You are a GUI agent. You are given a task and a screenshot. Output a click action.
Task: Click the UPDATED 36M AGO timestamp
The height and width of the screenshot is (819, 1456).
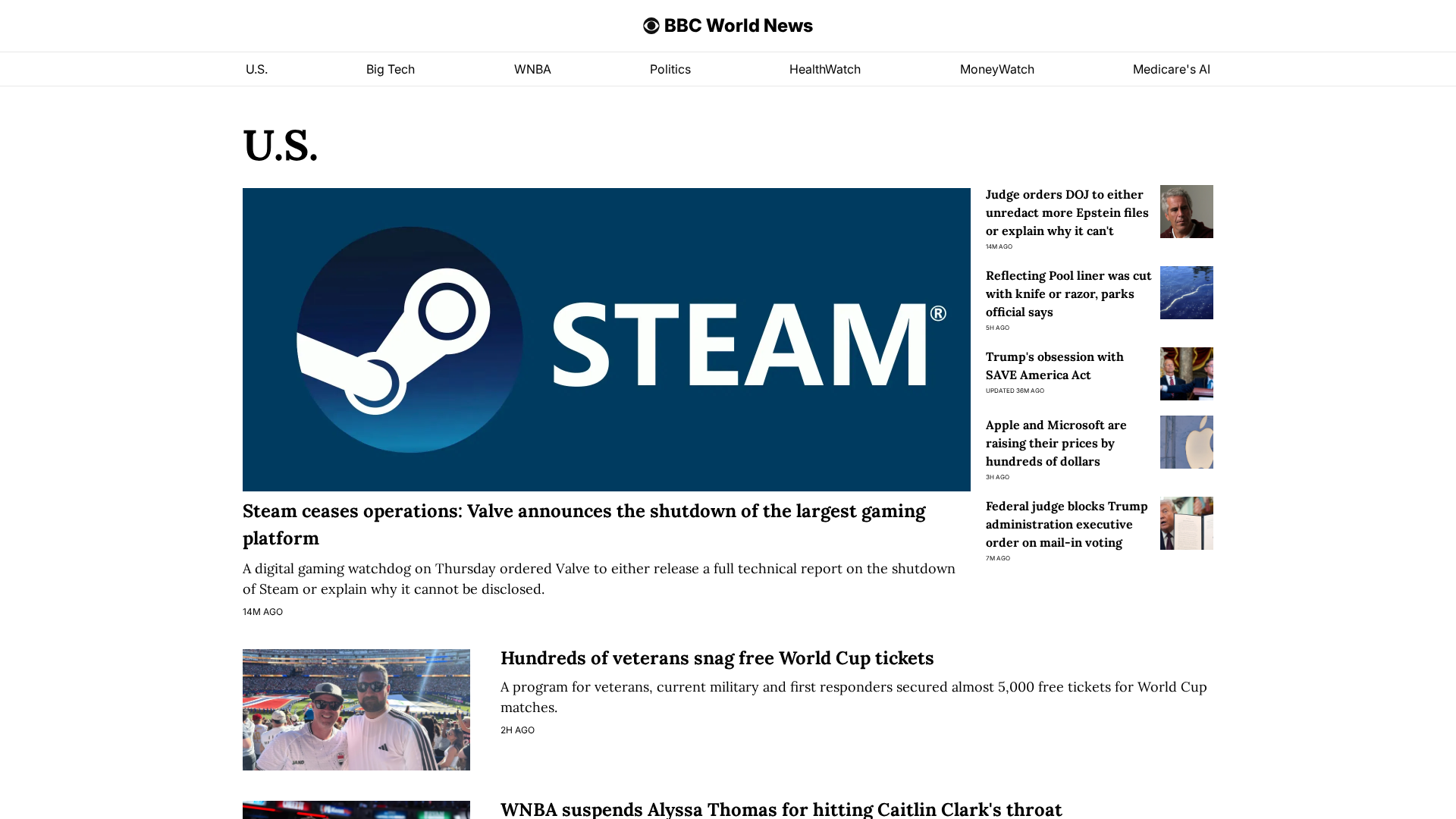click(1015, 391)
